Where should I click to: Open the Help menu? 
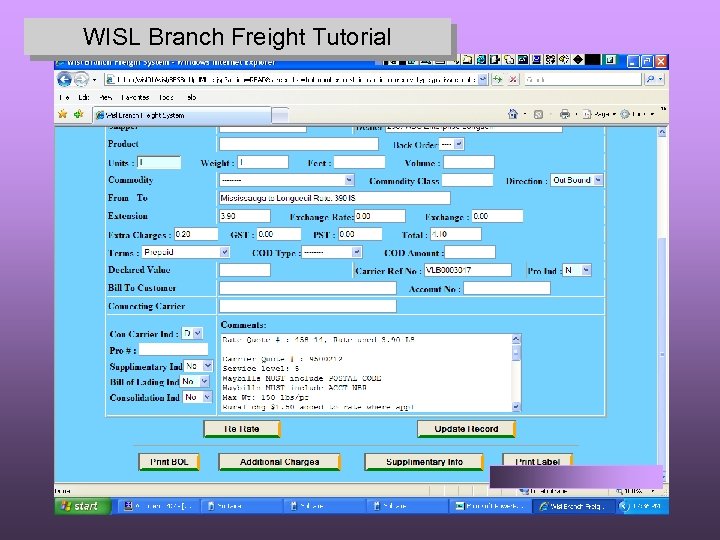tap(192, 97)
